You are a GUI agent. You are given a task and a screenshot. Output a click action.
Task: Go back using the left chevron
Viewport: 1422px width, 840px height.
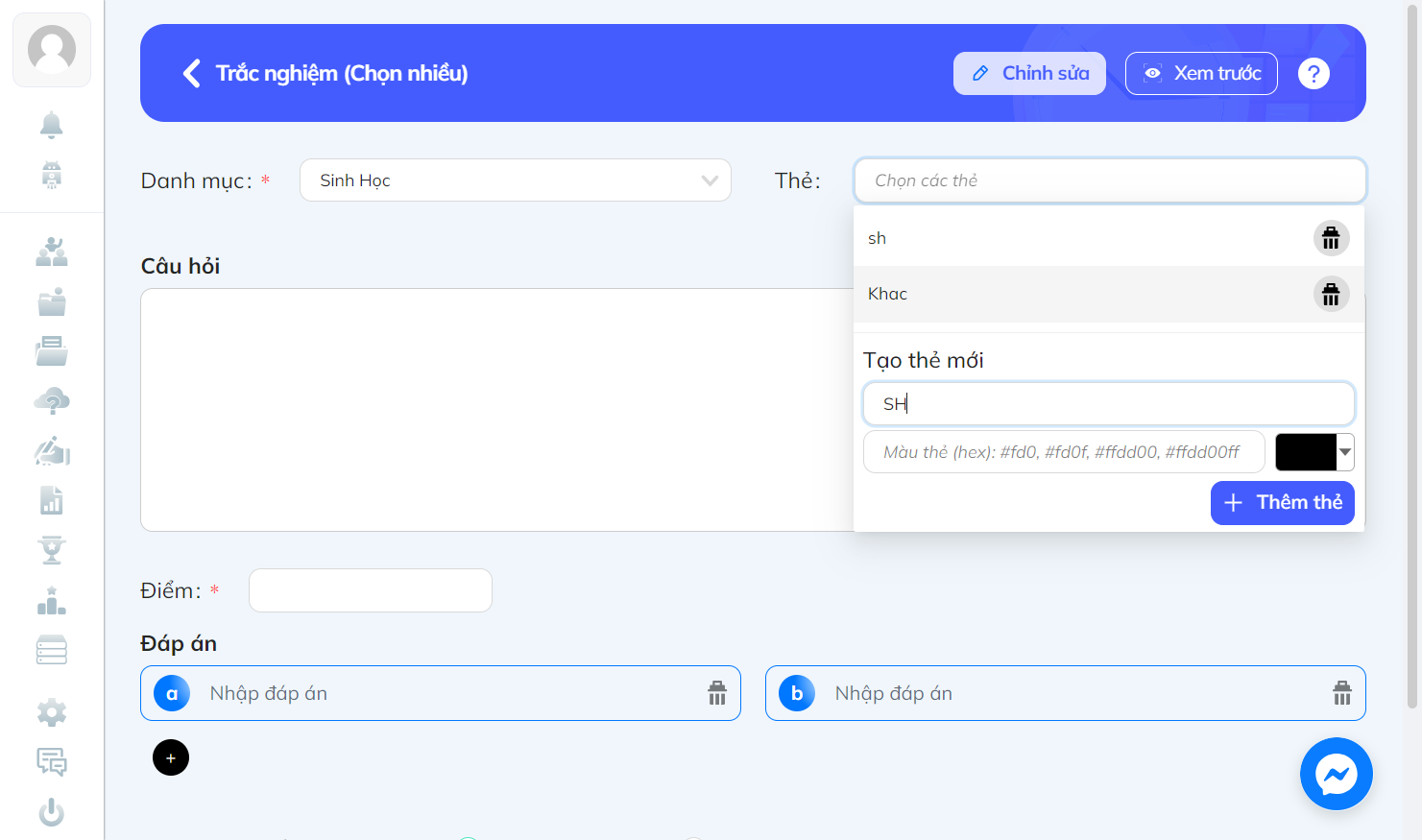(192, 73)
